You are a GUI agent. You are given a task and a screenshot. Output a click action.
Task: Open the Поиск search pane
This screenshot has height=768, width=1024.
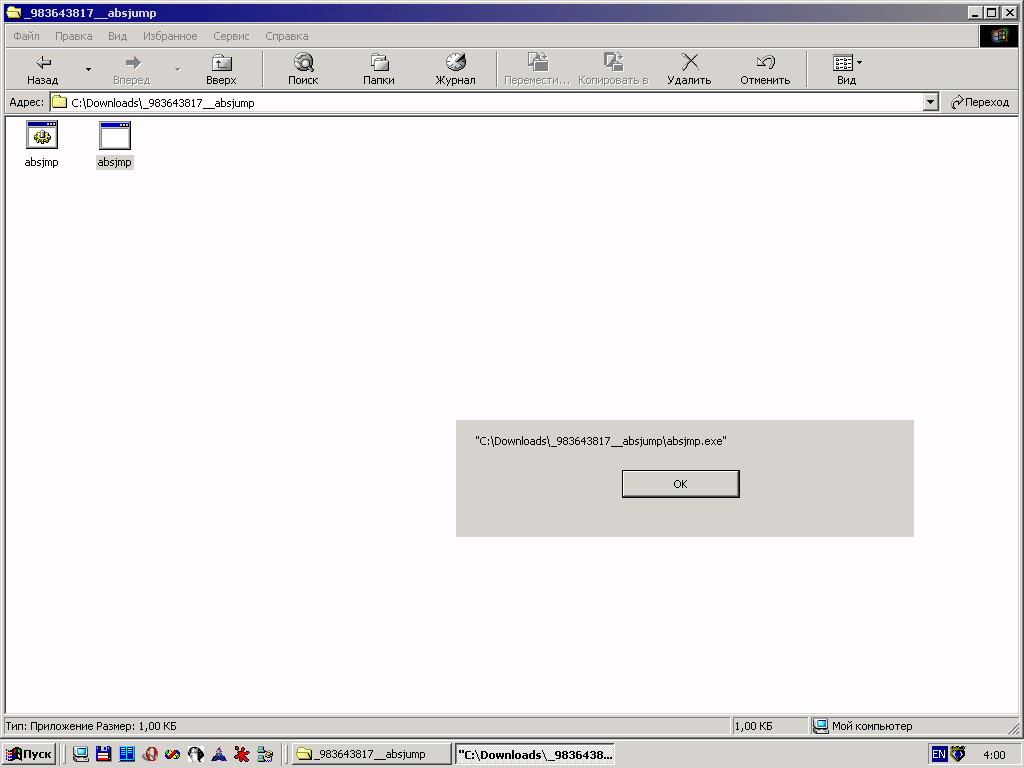point(303,68)
